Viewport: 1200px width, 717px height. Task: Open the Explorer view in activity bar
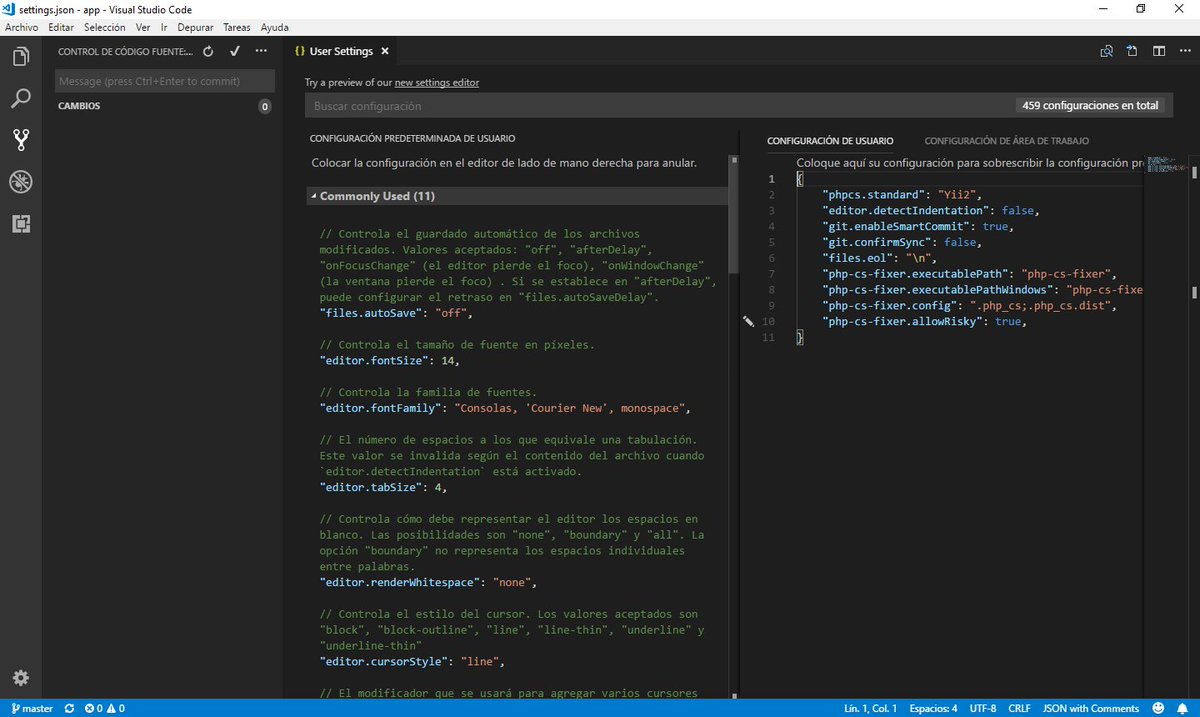point(20,57)
